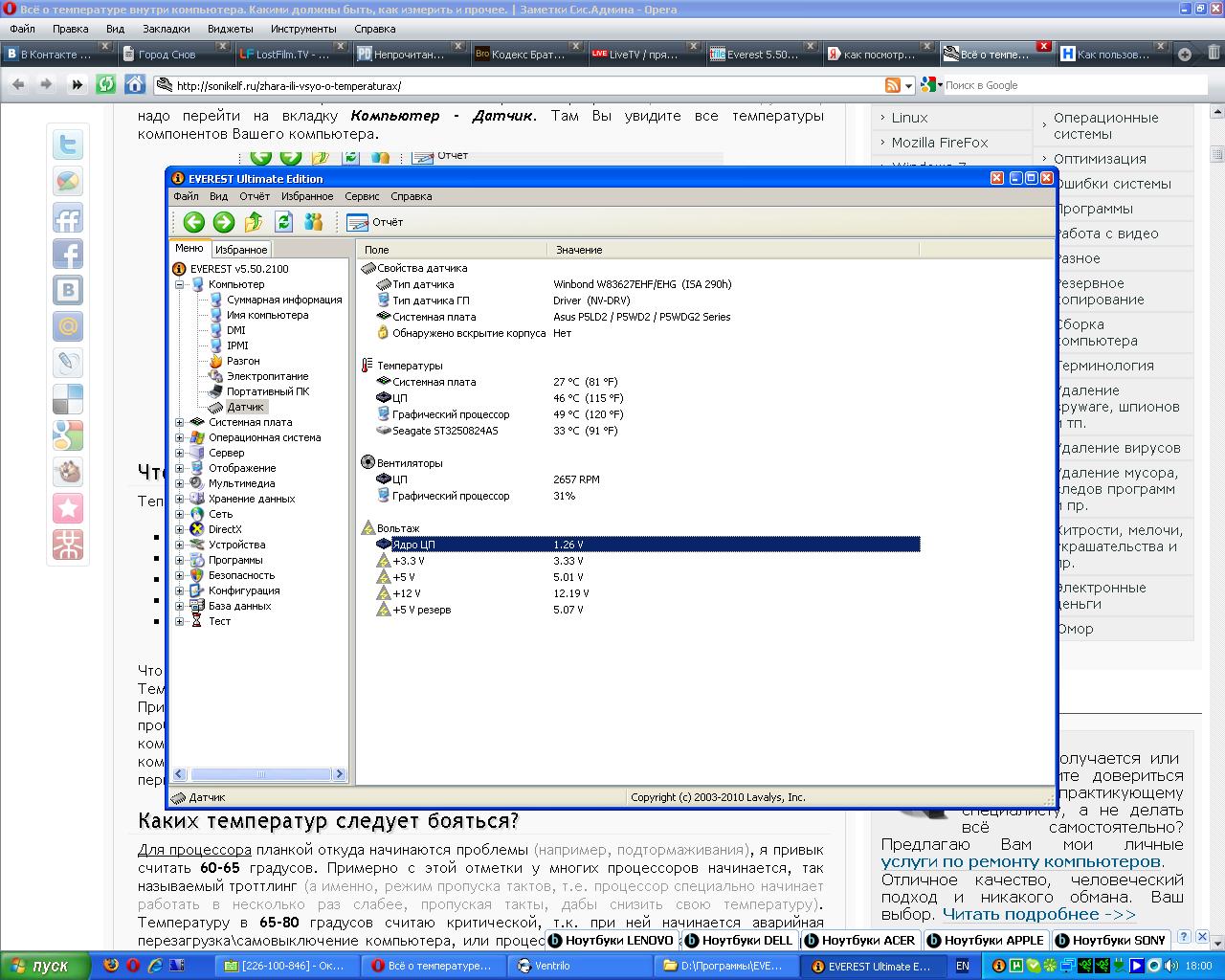Share page via the FriendFeed sidebar icon

(x=68, y=218)
